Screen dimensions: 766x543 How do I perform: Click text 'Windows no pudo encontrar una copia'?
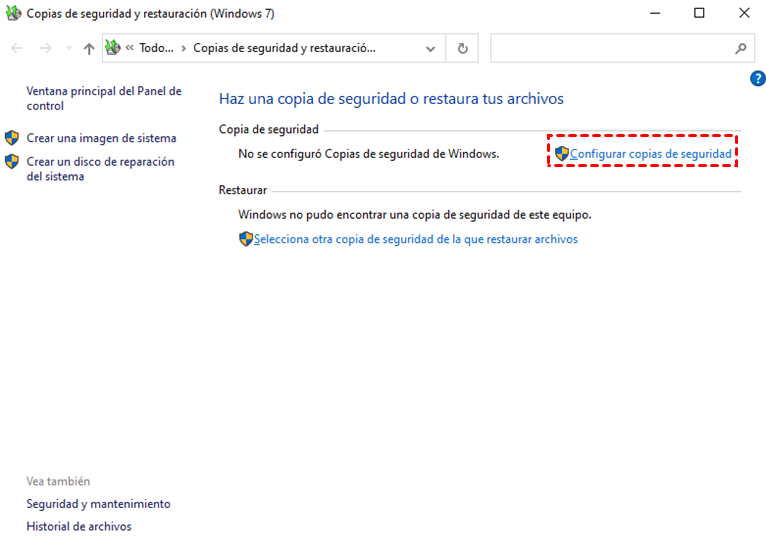415,215
